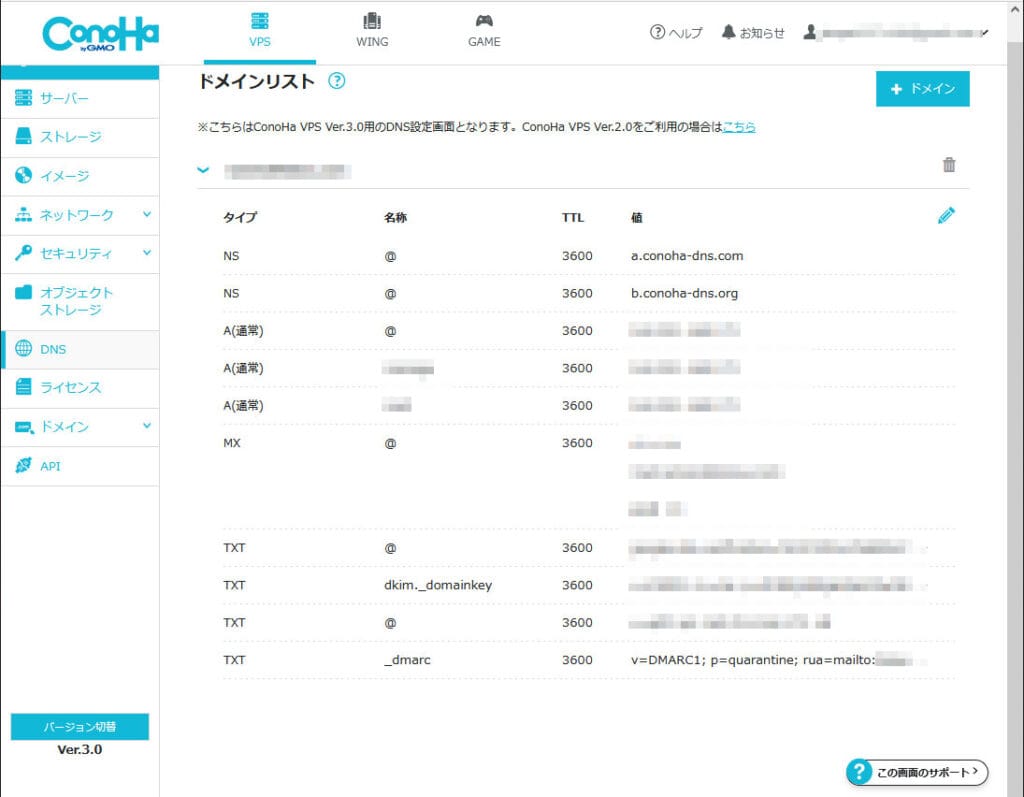Click the ストレージ drive icon
This screenshot has width=1024, height=797.
pyautogui.click(x=24, y=136)
